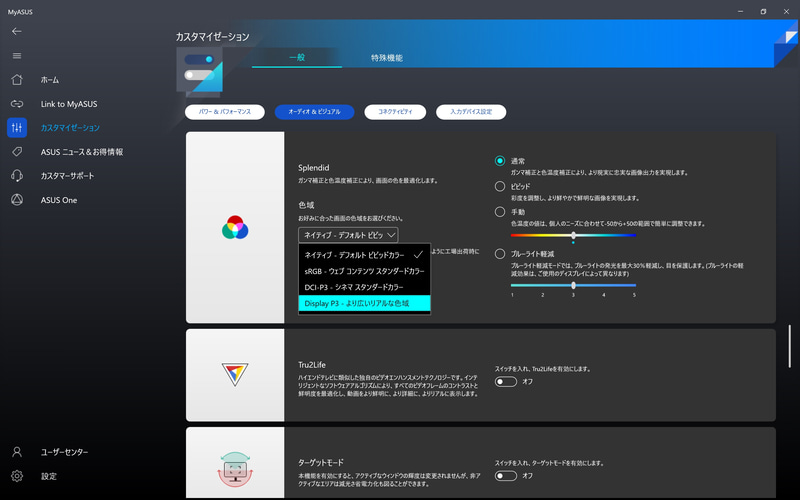Click the ASUS ニュース tag icon
The height and width of the screenshot is (500, 800).
pyautogui.click(x=17, y=152)
